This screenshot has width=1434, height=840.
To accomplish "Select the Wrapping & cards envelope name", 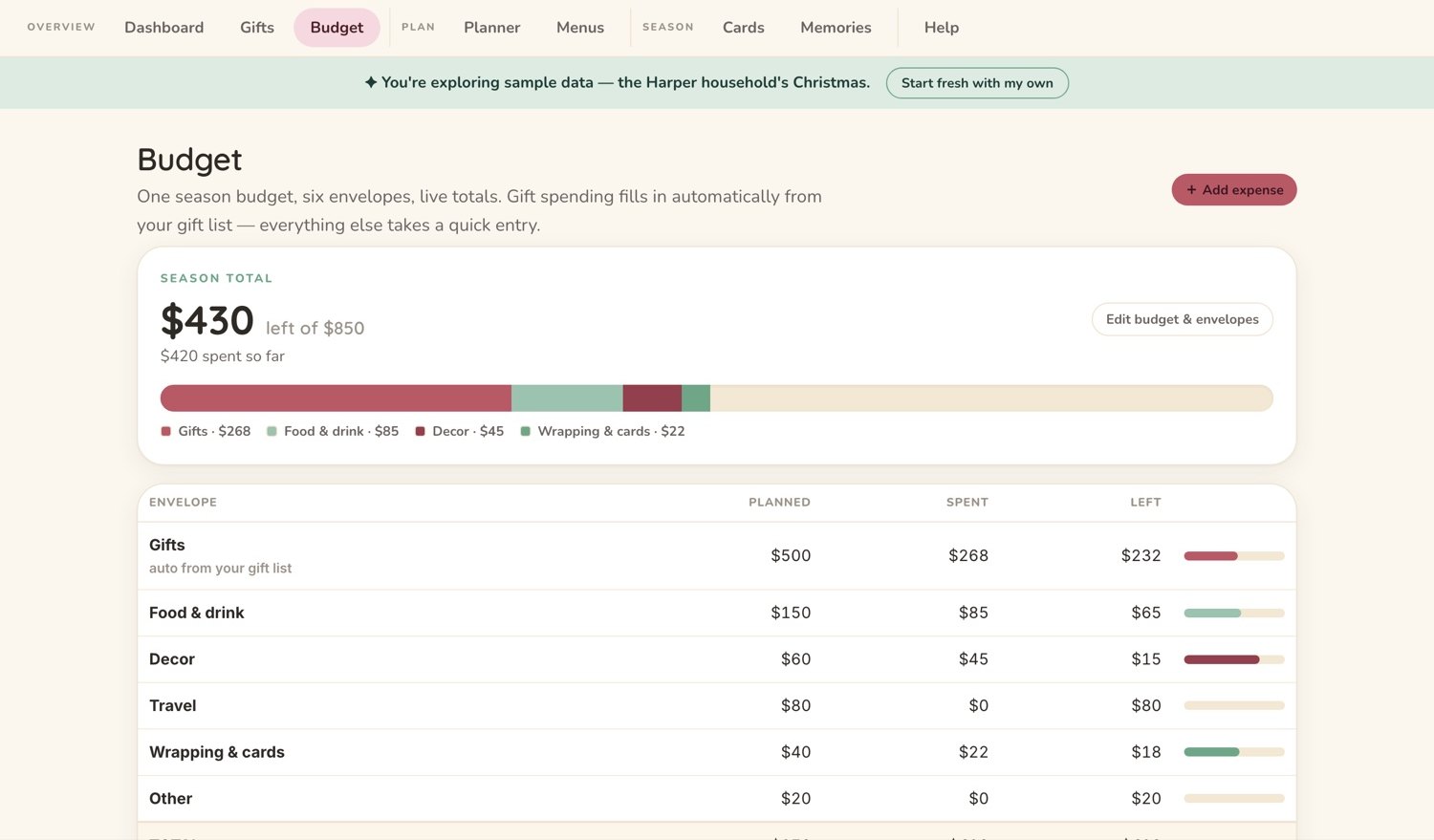I will click(217, 752).
